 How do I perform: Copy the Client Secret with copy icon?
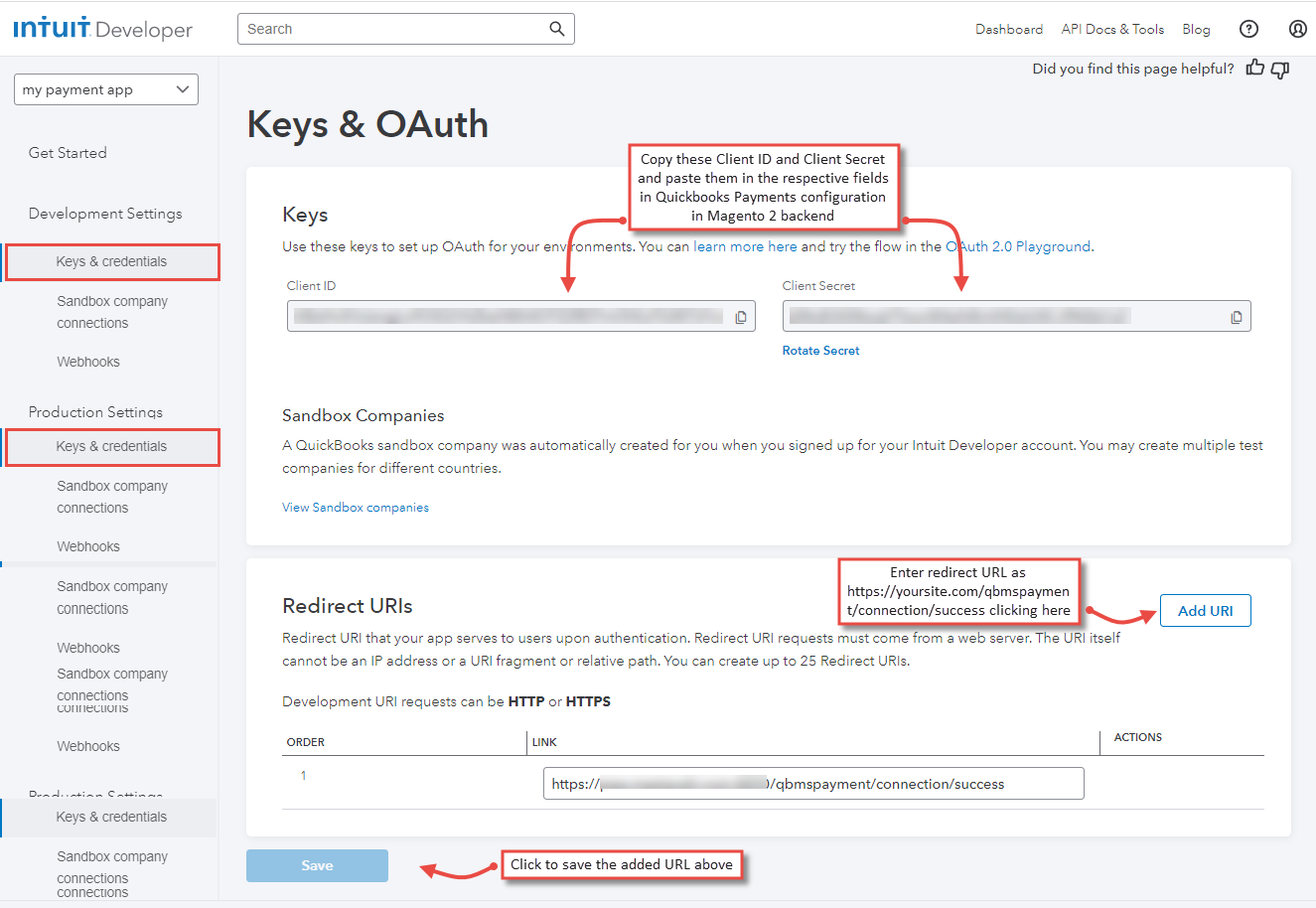point(1237,317)
